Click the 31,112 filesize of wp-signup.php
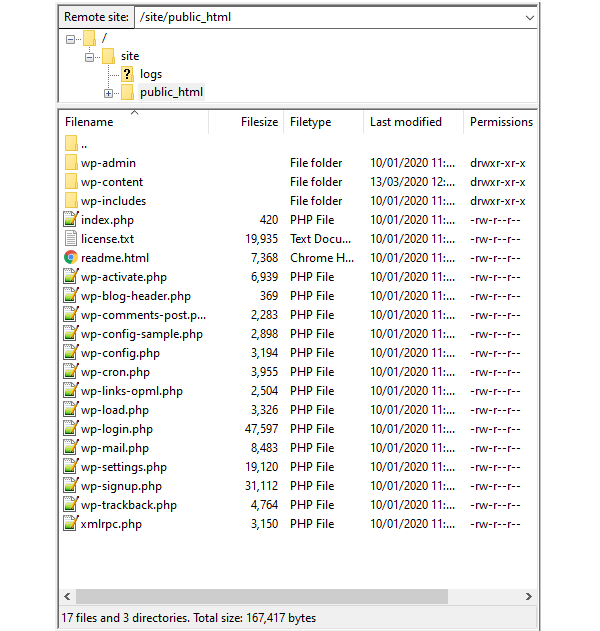600x631 pixels. tap(262, 486)
